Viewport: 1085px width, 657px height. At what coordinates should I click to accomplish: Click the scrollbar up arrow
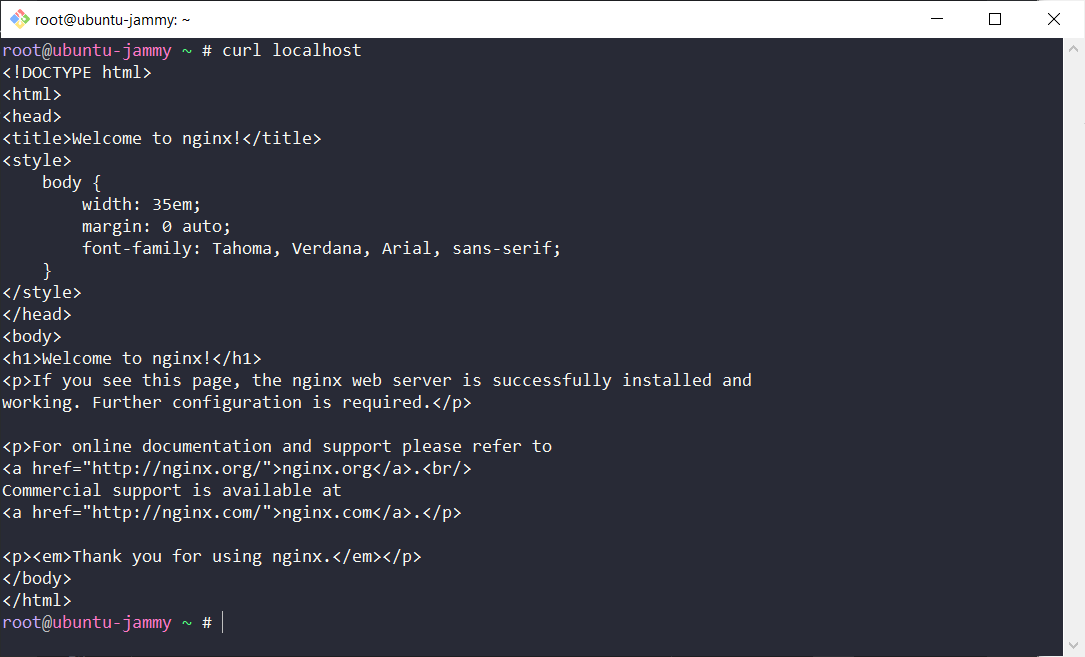click(x=1074, y=47)
